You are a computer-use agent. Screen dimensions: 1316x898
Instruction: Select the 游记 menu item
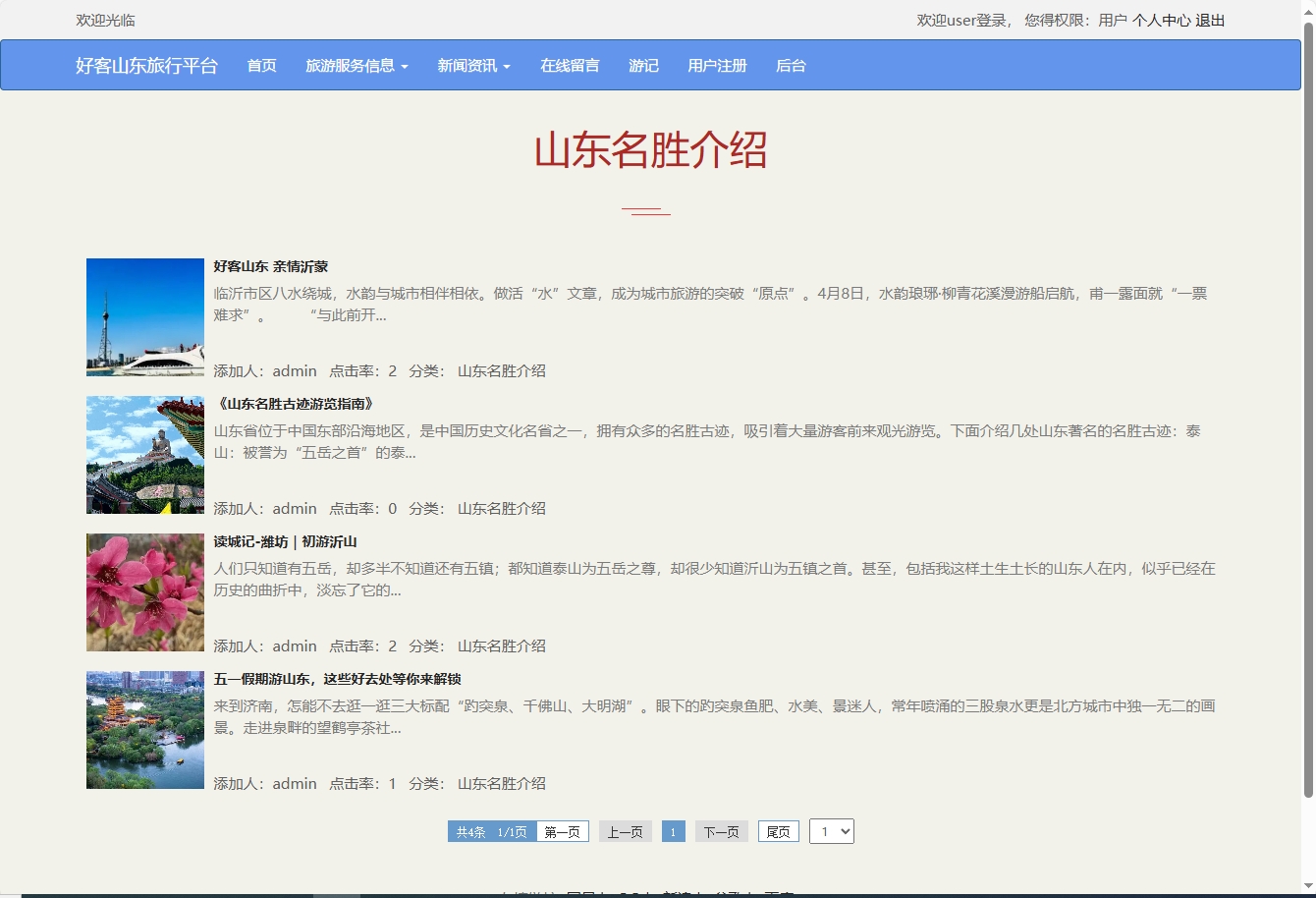point(643,65)
